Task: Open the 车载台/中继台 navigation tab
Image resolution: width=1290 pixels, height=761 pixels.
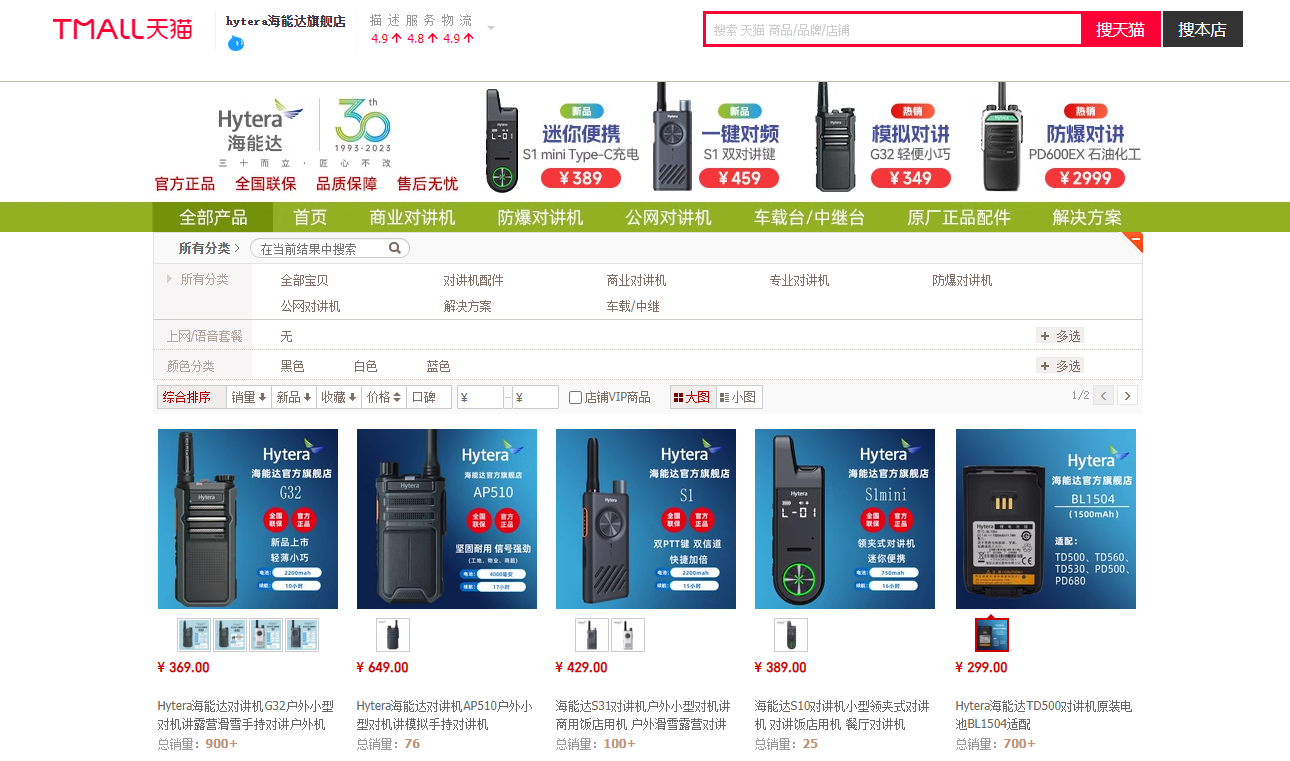Action: coord(809,217)
